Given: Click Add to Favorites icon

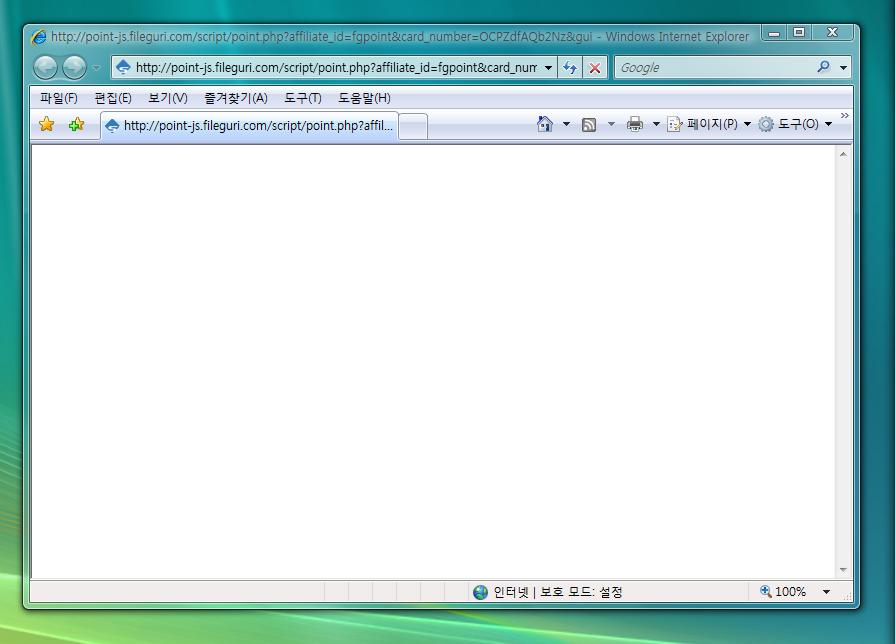Looking at the screenshot, I should (x=76, y=124).
